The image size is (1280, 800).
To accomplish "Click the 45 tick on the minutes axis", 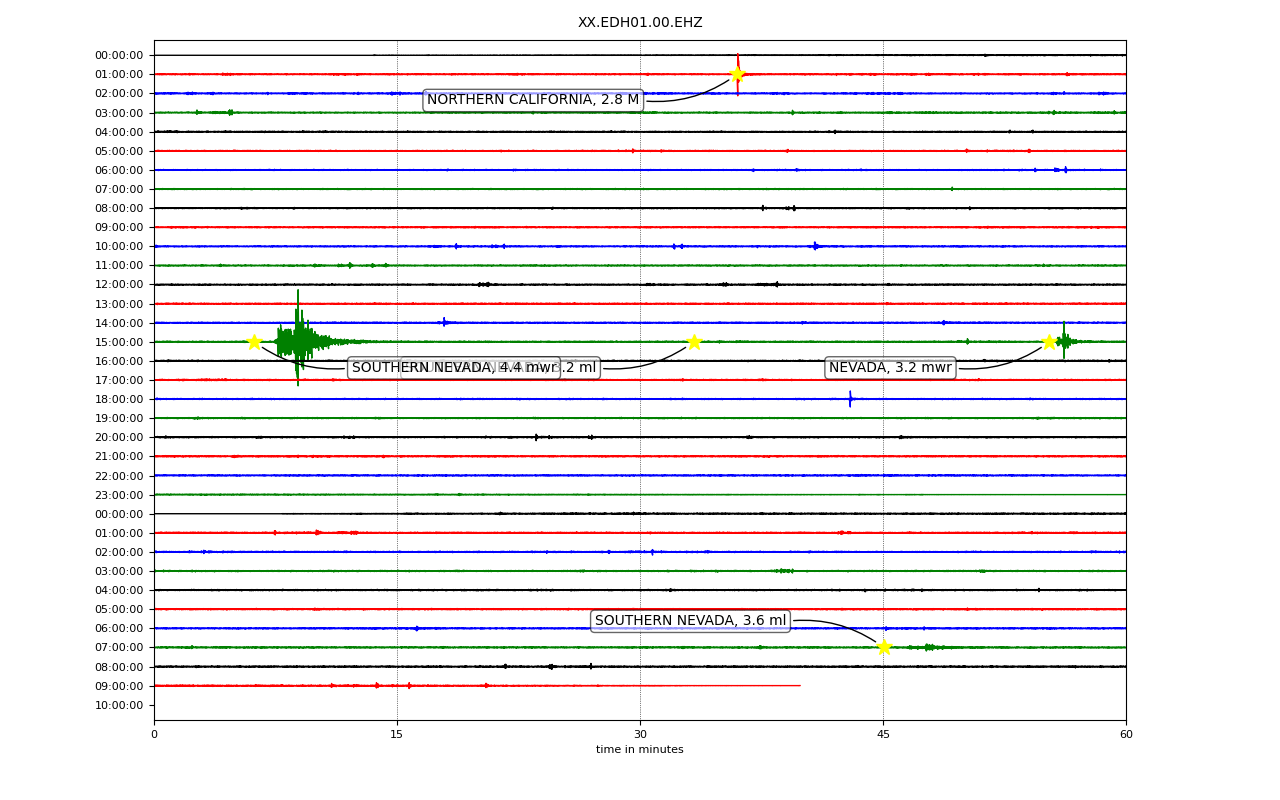I will point(883,735).
